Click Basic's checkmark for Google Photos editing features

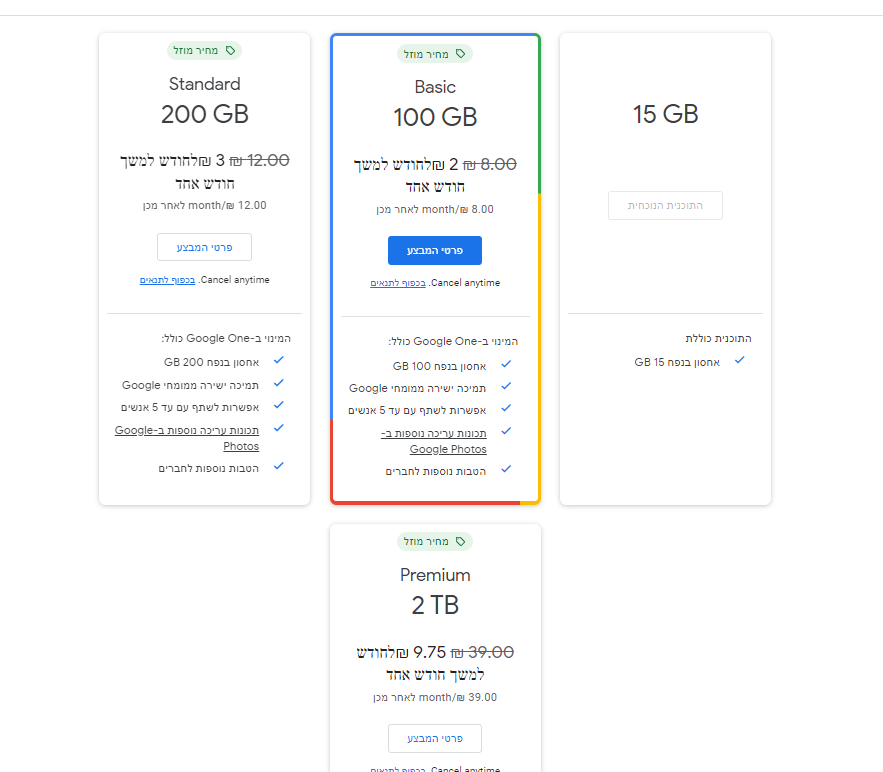coord(507,431)
